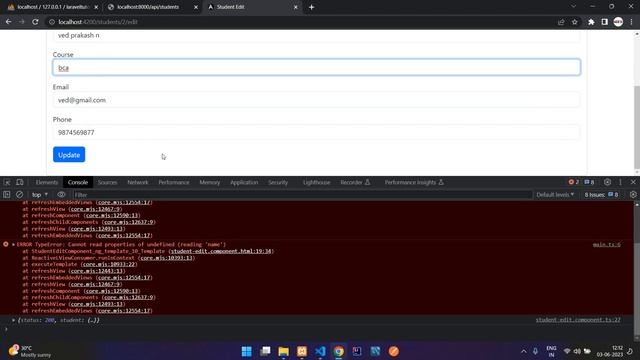Focus the Email input field
Viewport: 640px width, 360px height.
316,100
